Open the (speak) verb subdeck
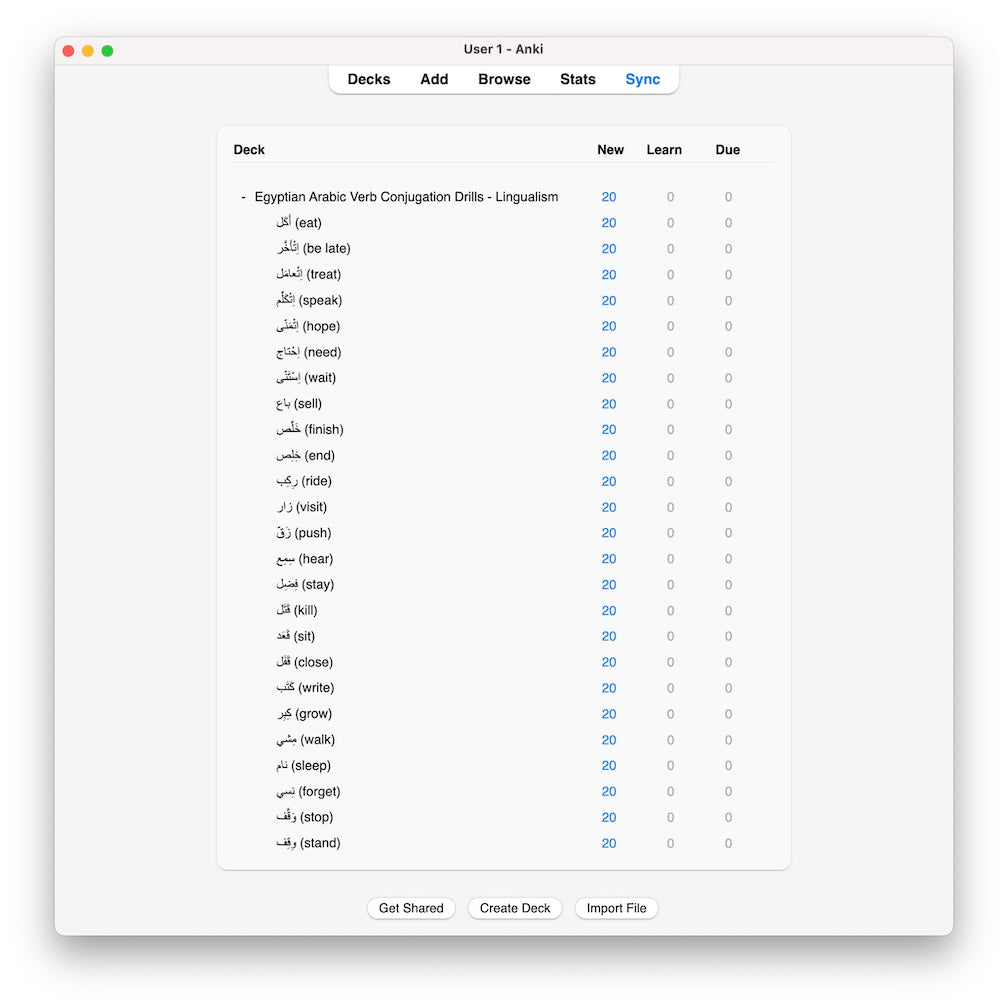 click(x=309, y=301)
